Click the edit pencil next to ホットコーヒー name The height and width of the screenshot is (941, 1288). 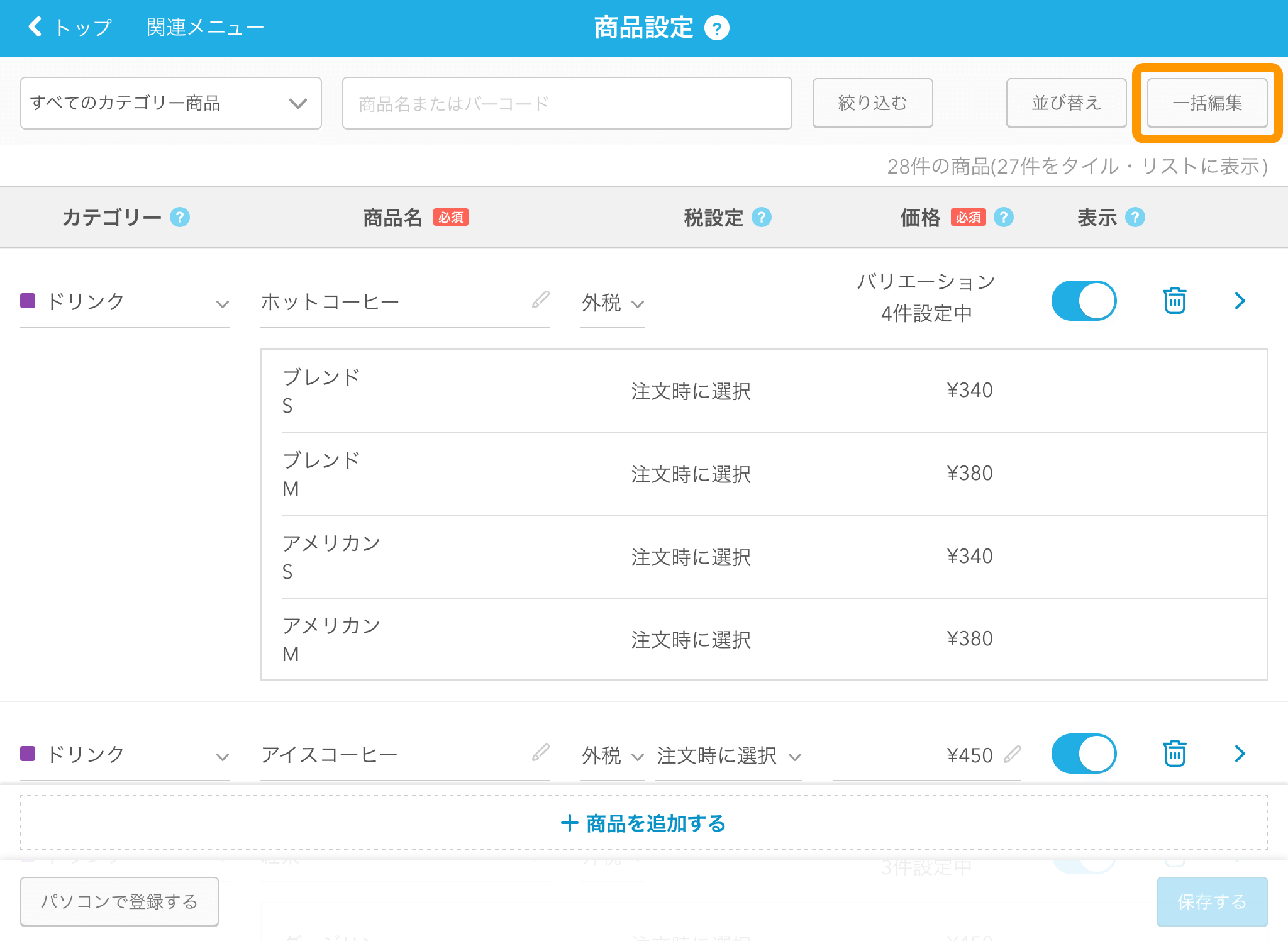coord(540,301)
